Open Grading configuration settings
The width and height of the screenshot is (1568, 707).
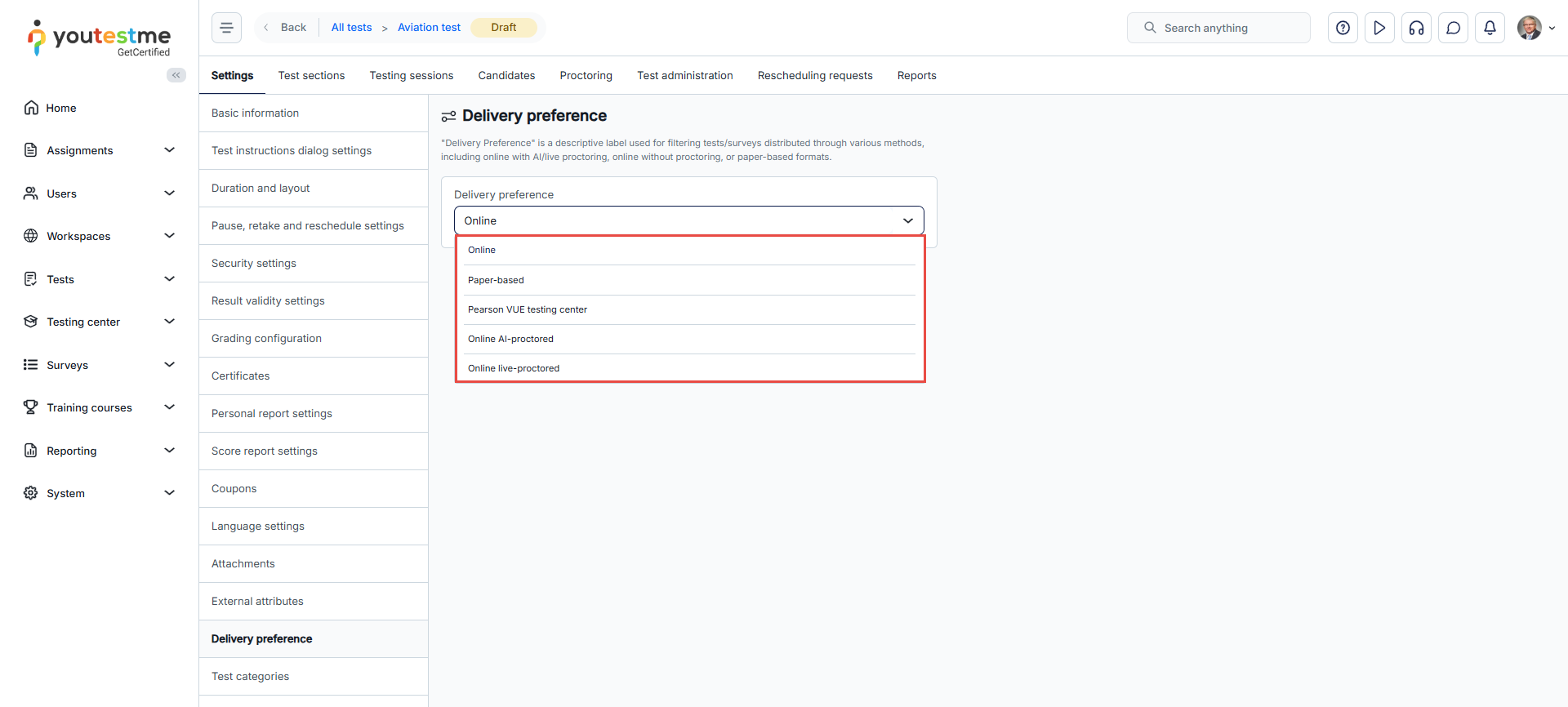click(x=314, y=338)
